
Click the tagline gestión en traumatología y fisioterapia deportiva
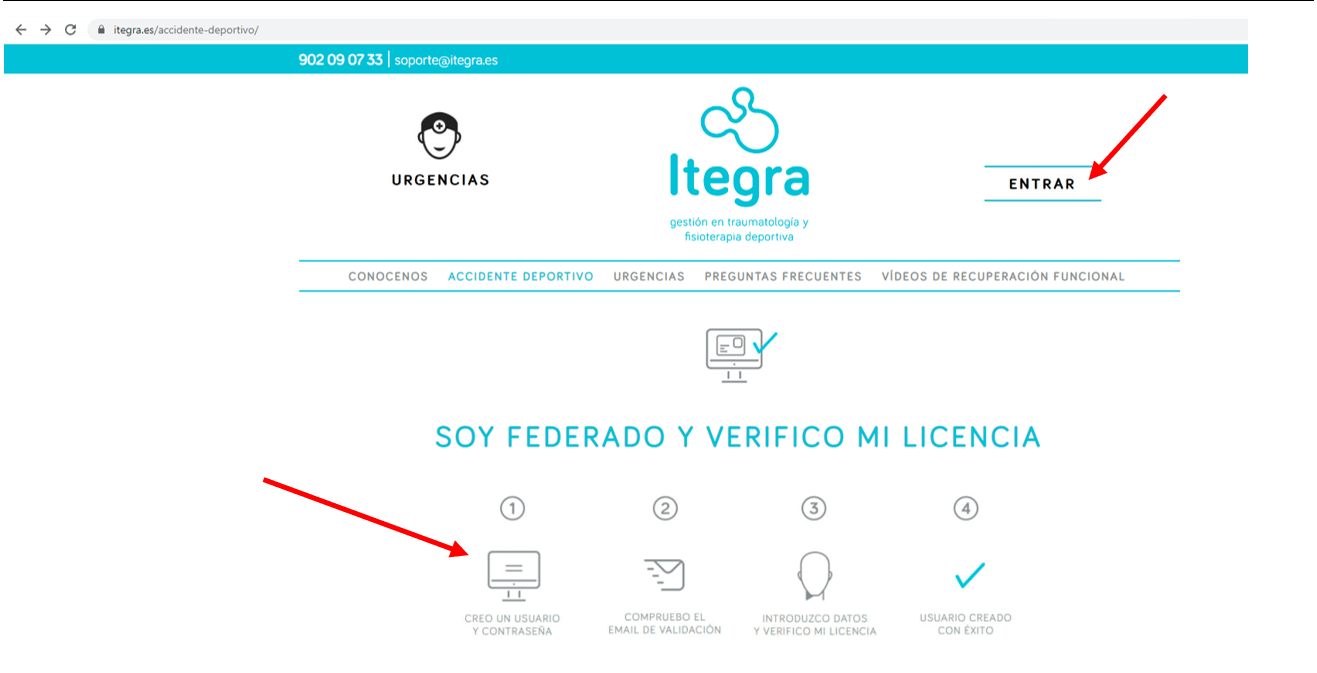pyautogui.click(x=739, y=229)
